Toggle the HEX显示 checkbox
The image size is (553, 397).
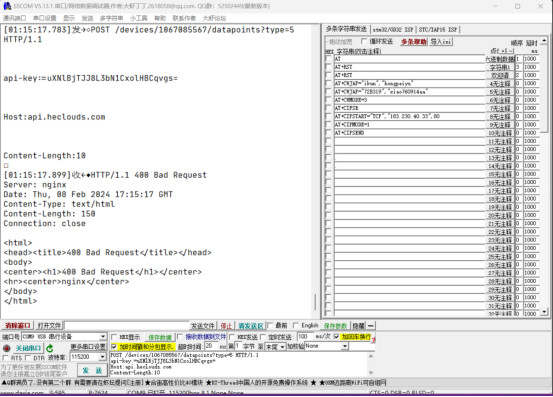tap(114, 337)
